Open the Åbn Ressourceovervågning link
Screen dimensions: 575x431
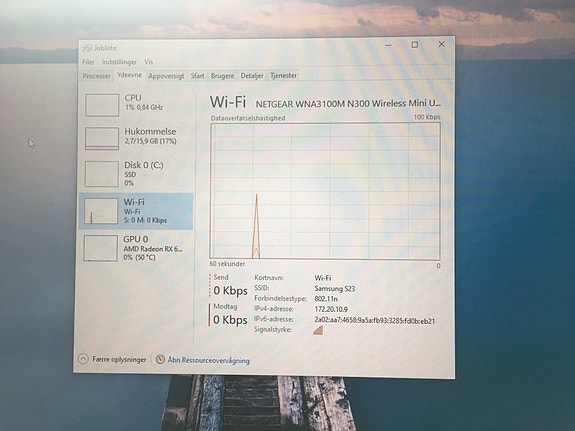(209, 360)
